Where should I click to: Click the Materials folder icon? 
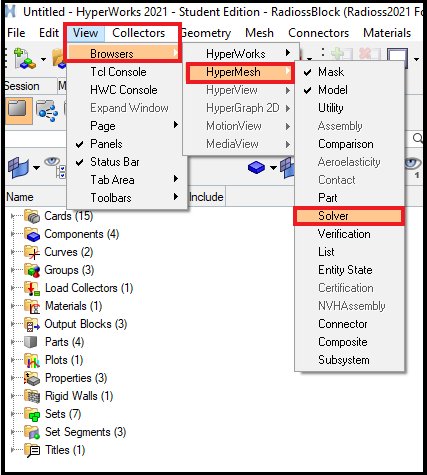click(x=32, y=306)
